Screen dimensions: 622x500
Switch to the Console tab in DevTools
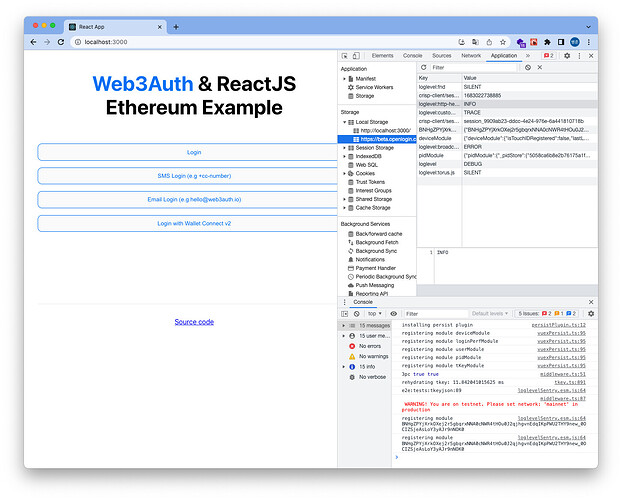tap(413, 56)
